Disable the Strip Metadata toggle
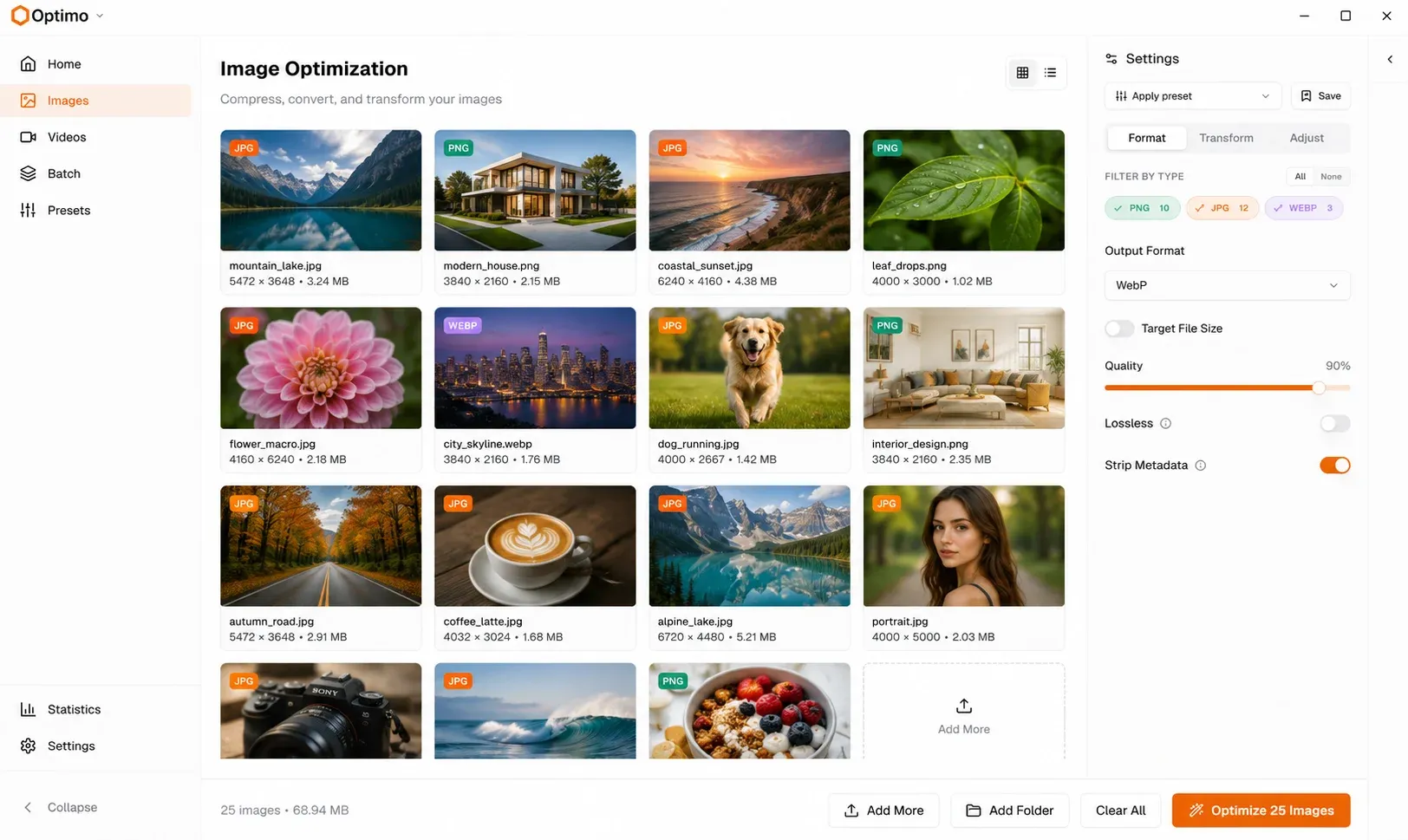This screenshot has width=1408, height=840. tap(1335, 466)
